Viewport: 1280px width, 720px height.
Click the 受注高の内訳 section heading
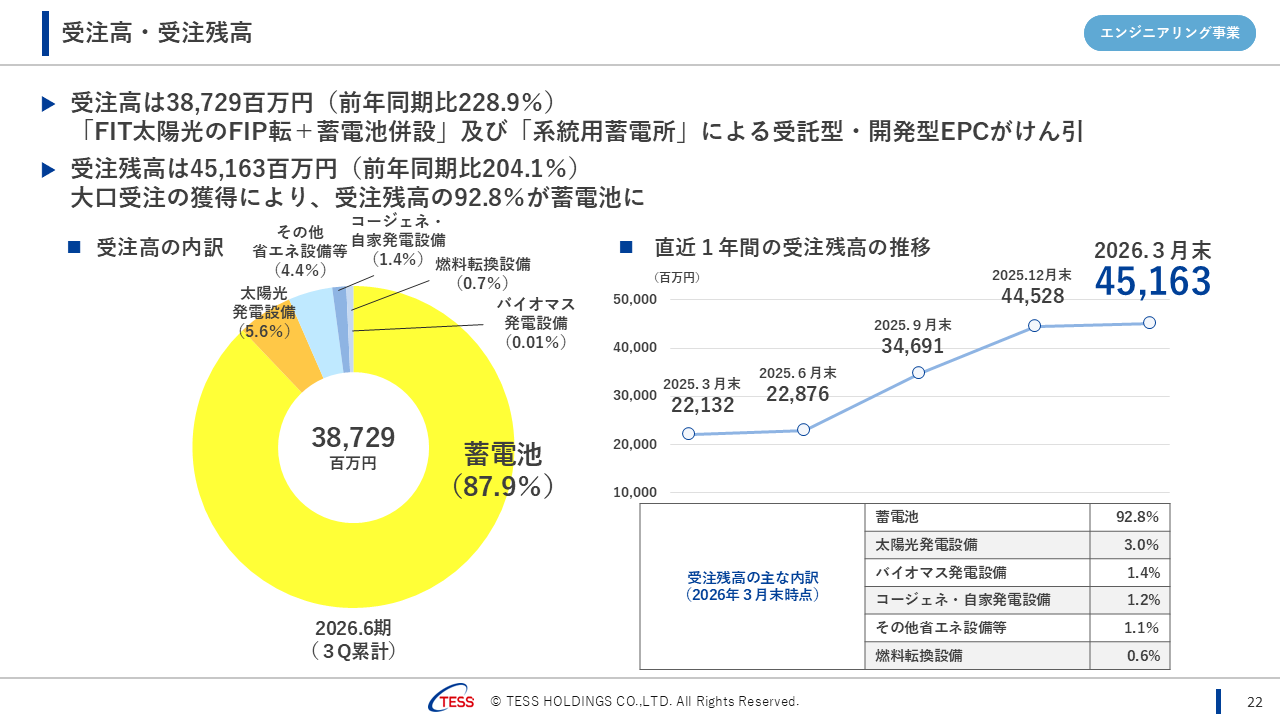(x=160, y=248)
